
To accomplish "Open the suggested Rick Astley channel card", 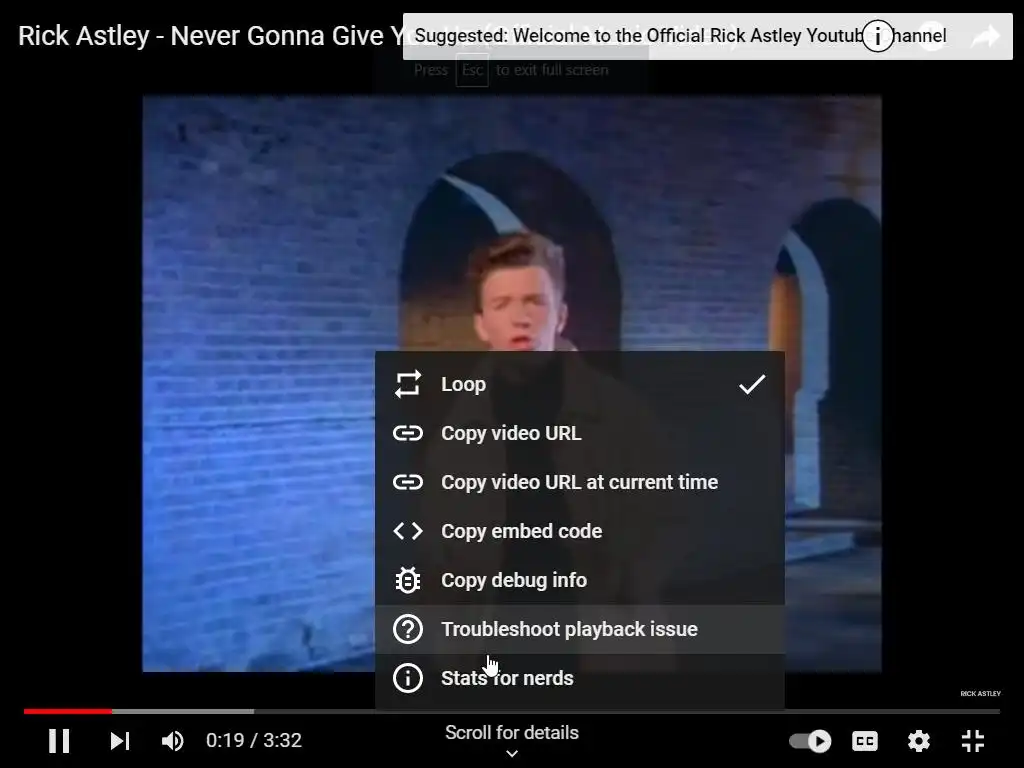I will [708, 37].
